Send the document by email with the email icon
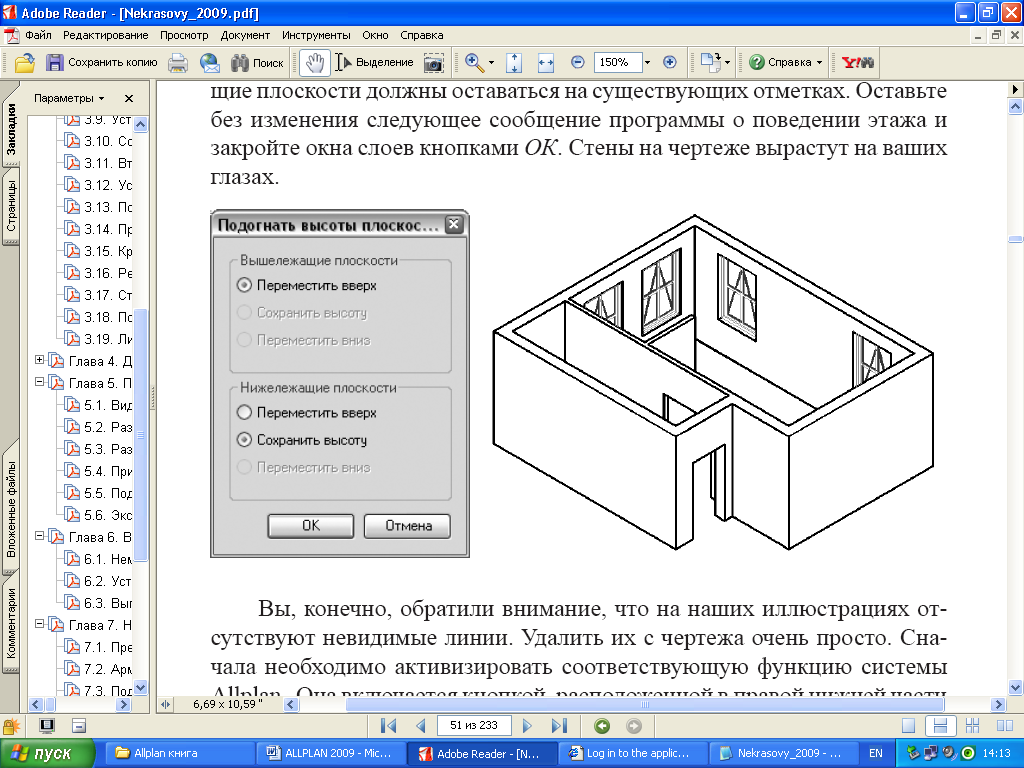The image size is (1024, 768). pyautogui.click(x=210, y=63)
